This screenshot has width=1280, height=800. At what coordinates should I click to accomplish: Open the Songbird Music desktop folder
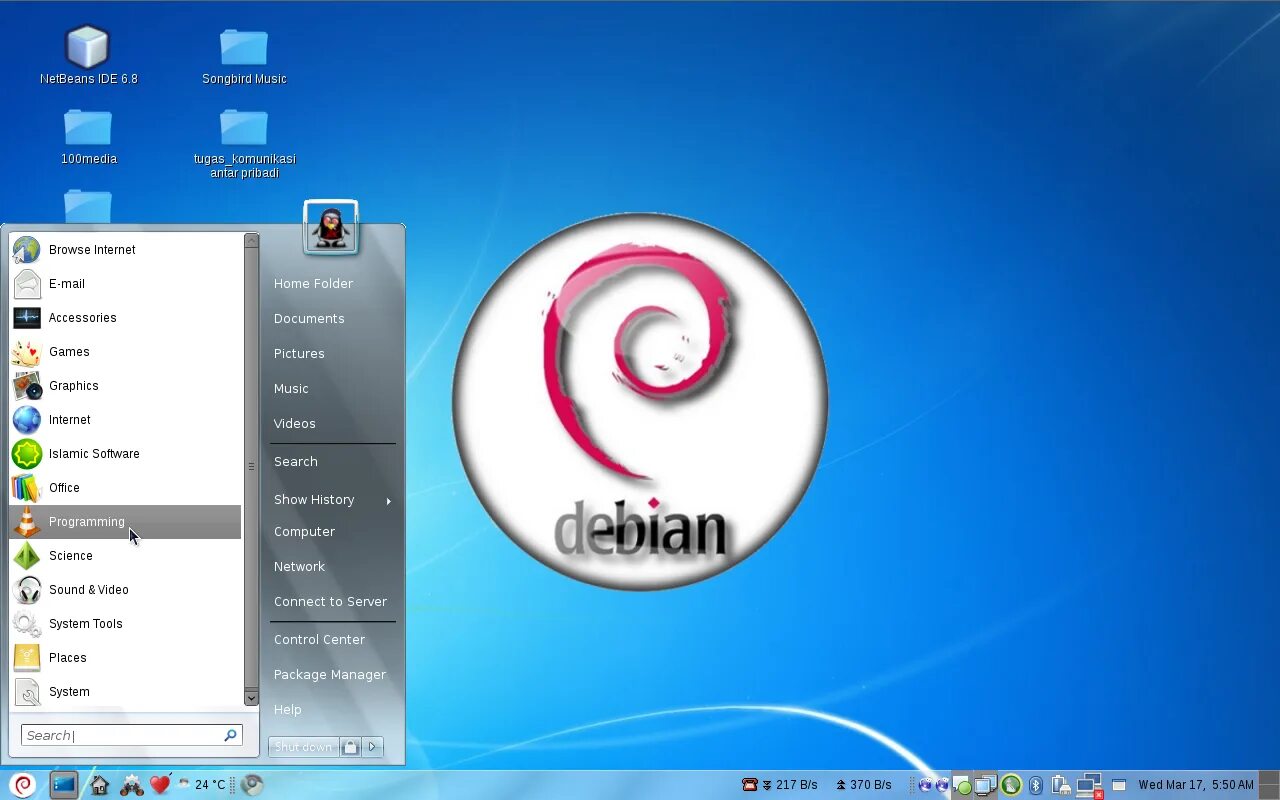[244, 56]
